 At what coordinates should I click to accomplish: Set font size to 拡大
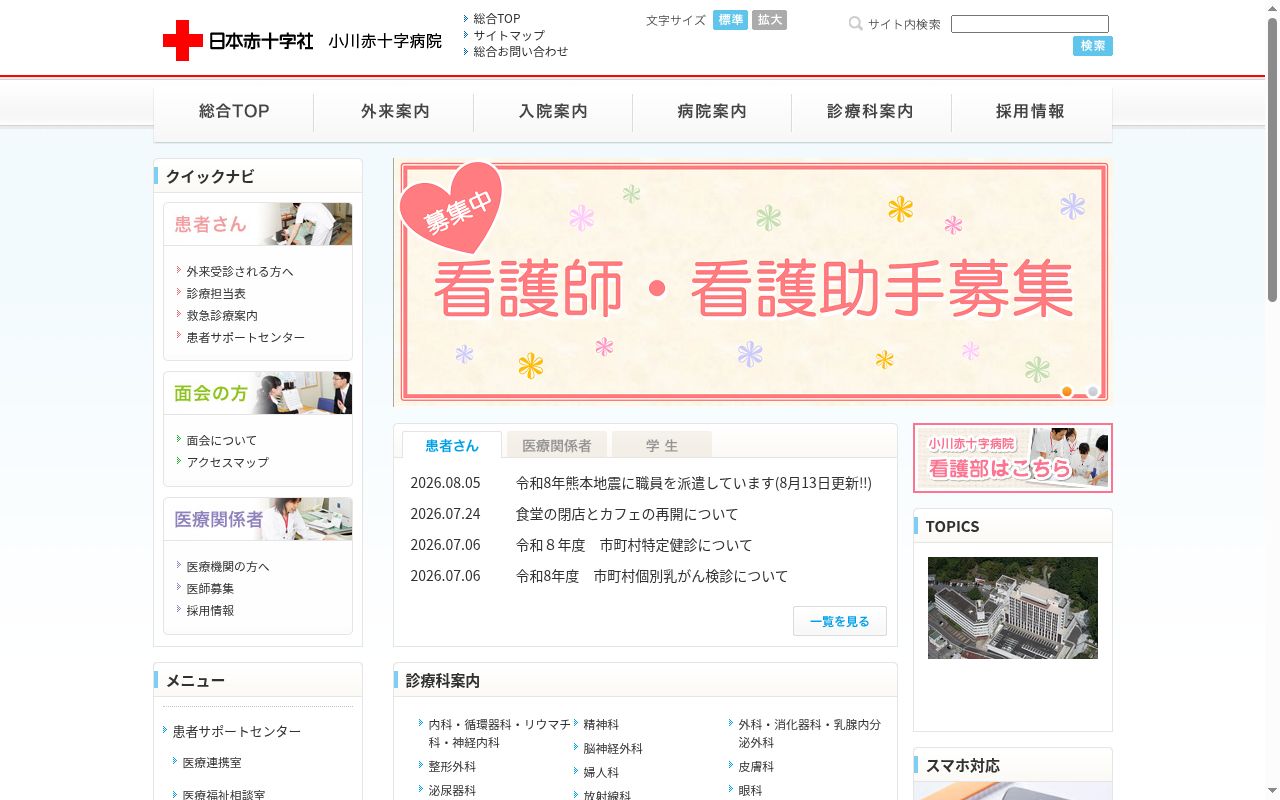(769, 20)
